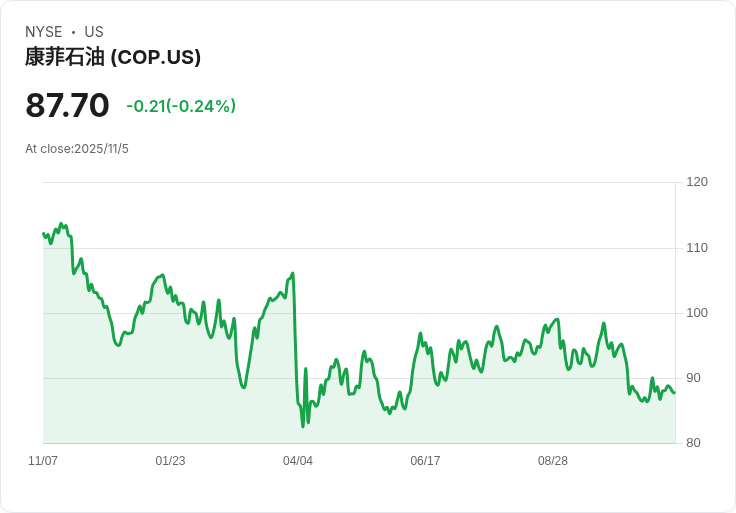The height and width of the screenshot is (513, 736).
Task: Click the 100 y-axis label
Action: click(697, 313)
